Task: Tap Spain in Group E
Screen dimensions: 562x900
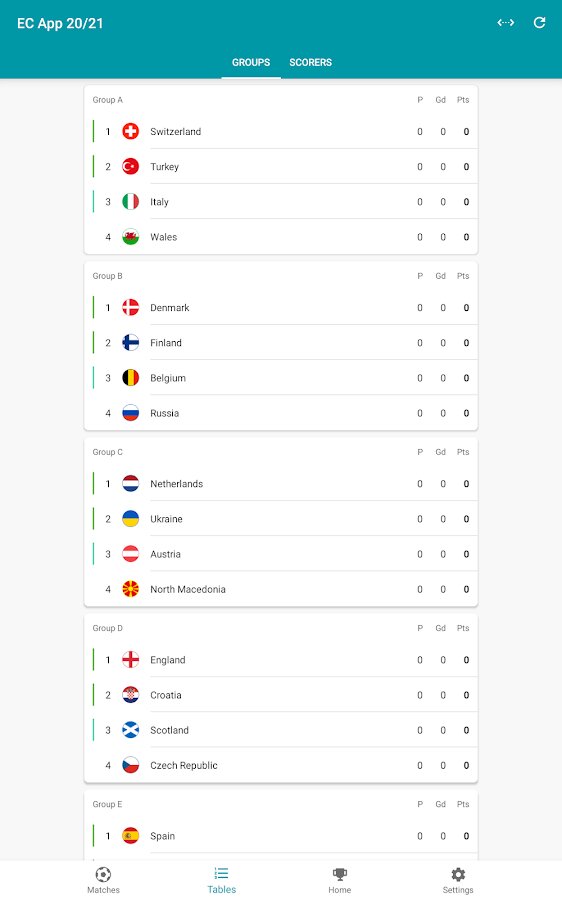Action: tap(281, 836)
